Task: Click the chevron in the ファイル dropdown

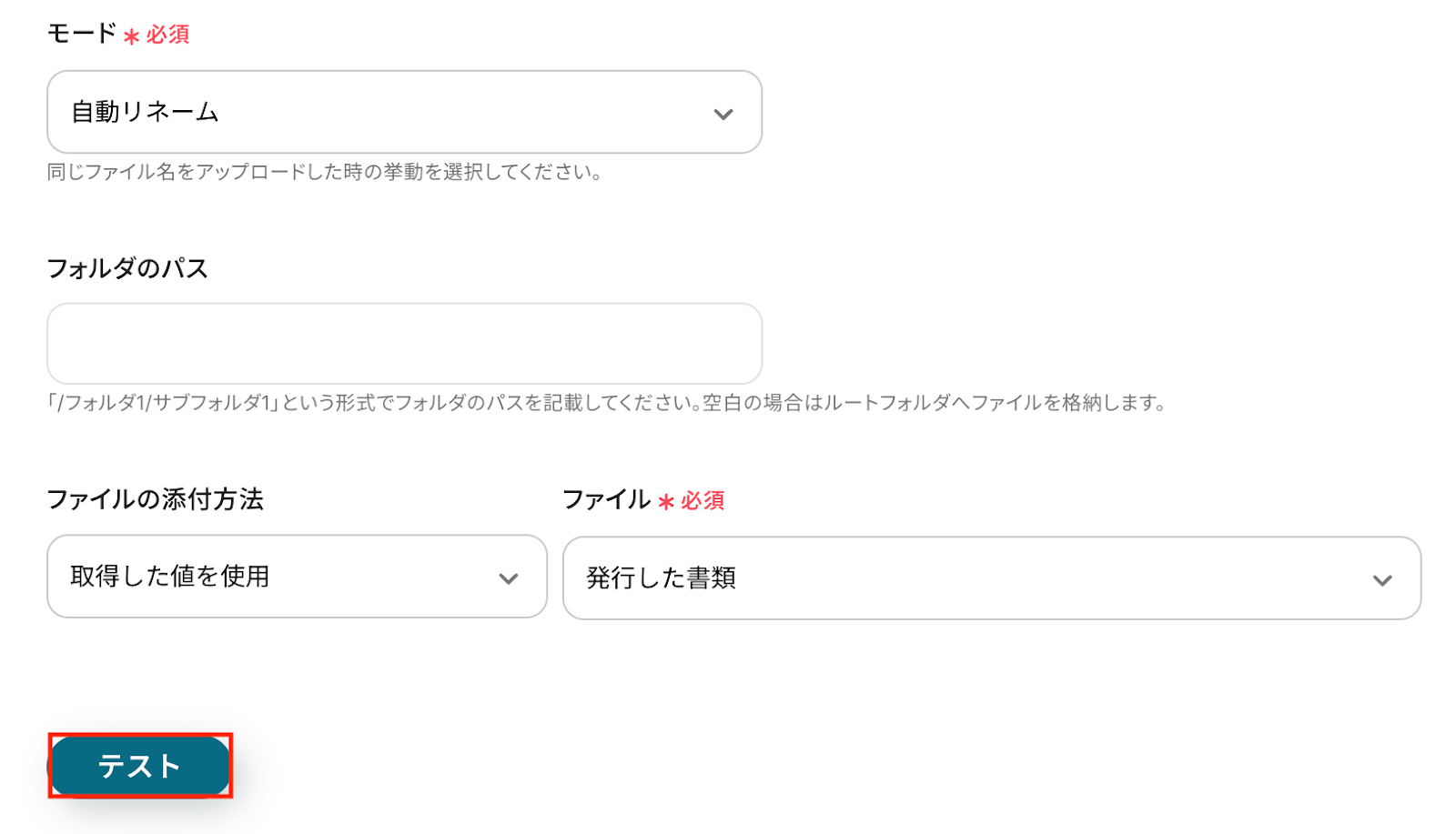Action: (x=1381, y=580)
